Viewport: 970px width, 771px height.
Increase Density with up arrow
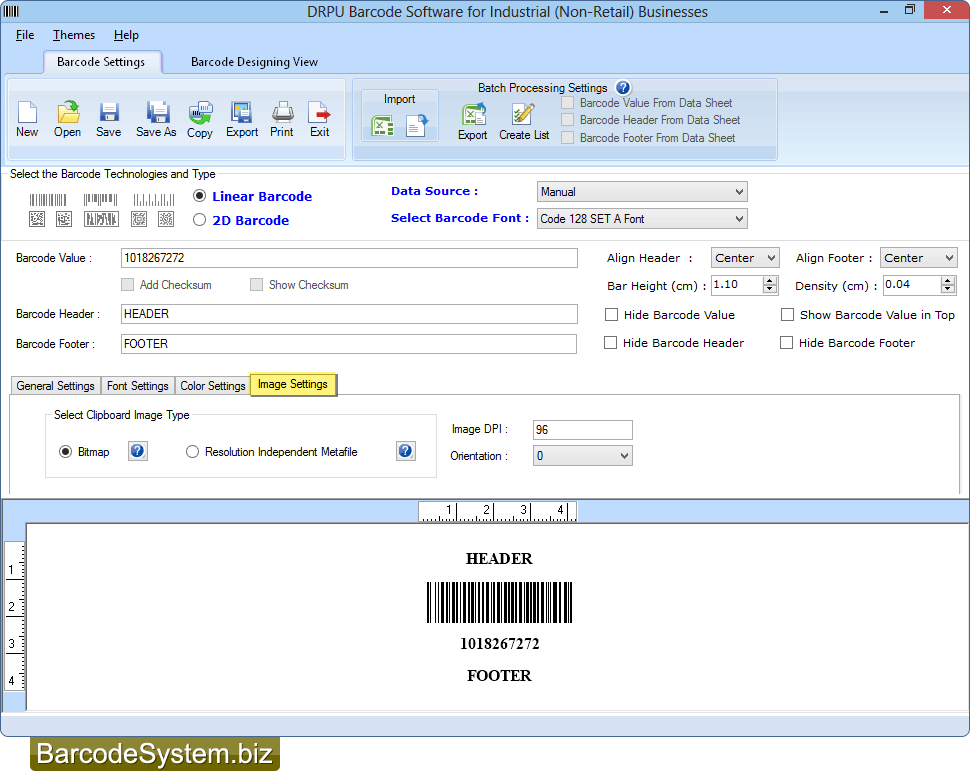click(x=948, y=280)
